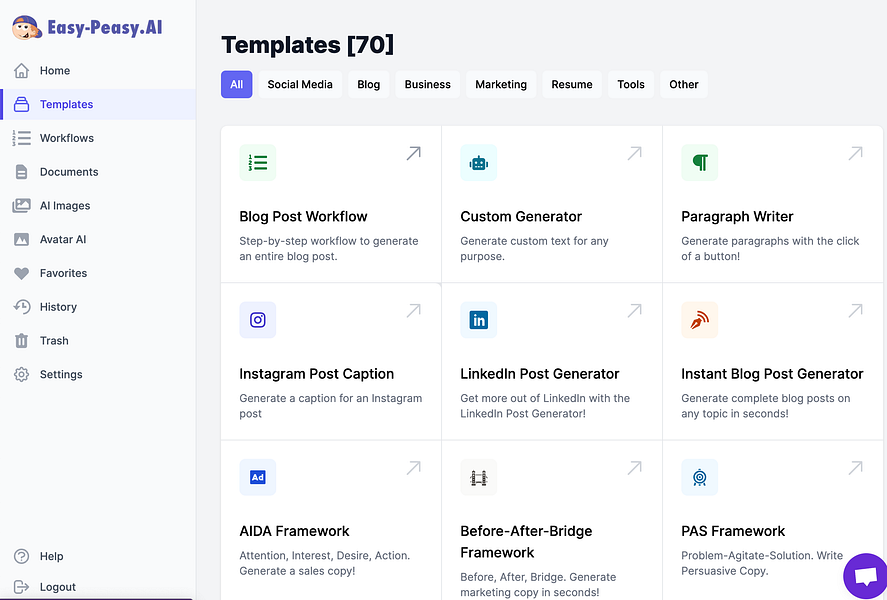Select the Marketing category tab
This screenshot has height=600, width=887.
[501, 85]
